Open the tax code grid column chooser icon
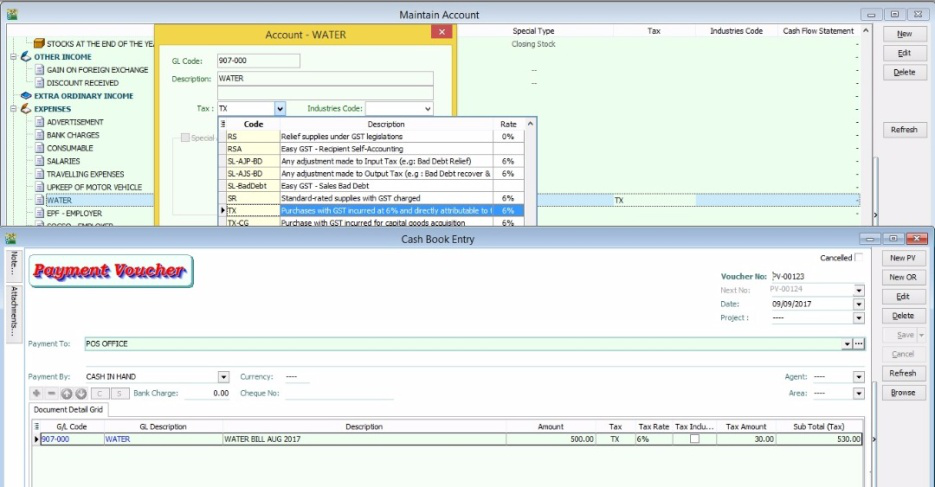 tap(223, 124)
